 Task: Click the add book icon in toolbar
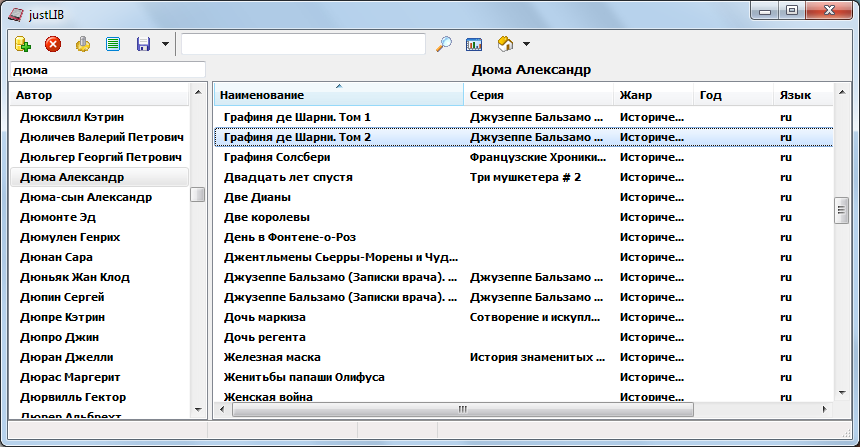click(23, 44)
